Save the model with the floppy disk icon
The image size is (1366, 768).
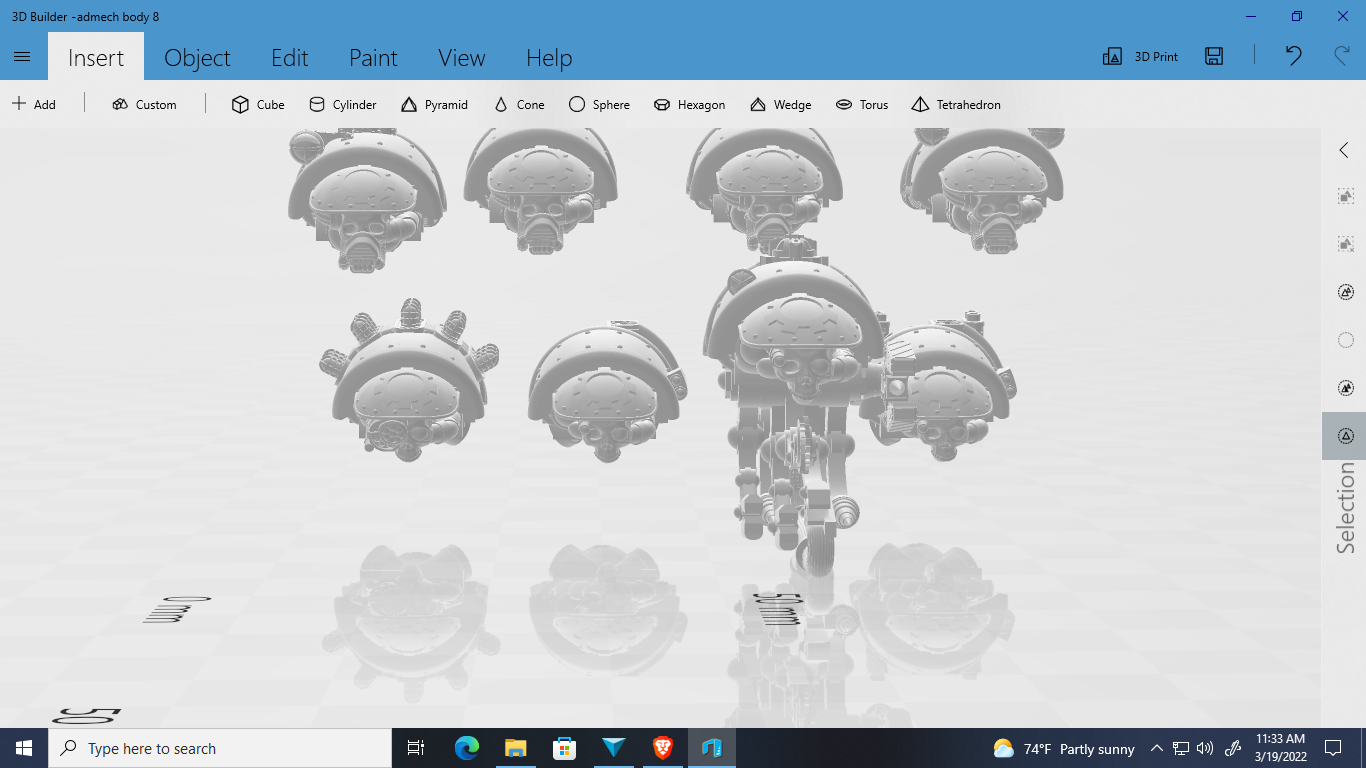[1214, 57]
